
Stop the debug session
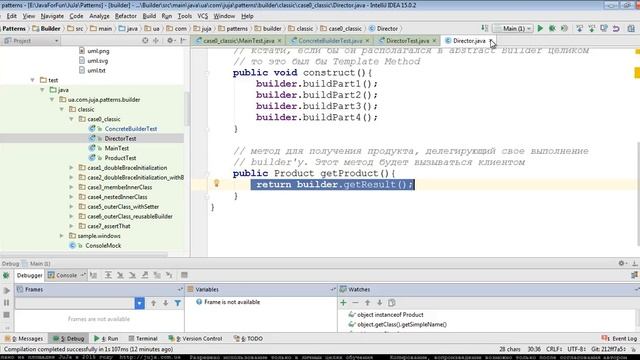[x=7, y=315]
